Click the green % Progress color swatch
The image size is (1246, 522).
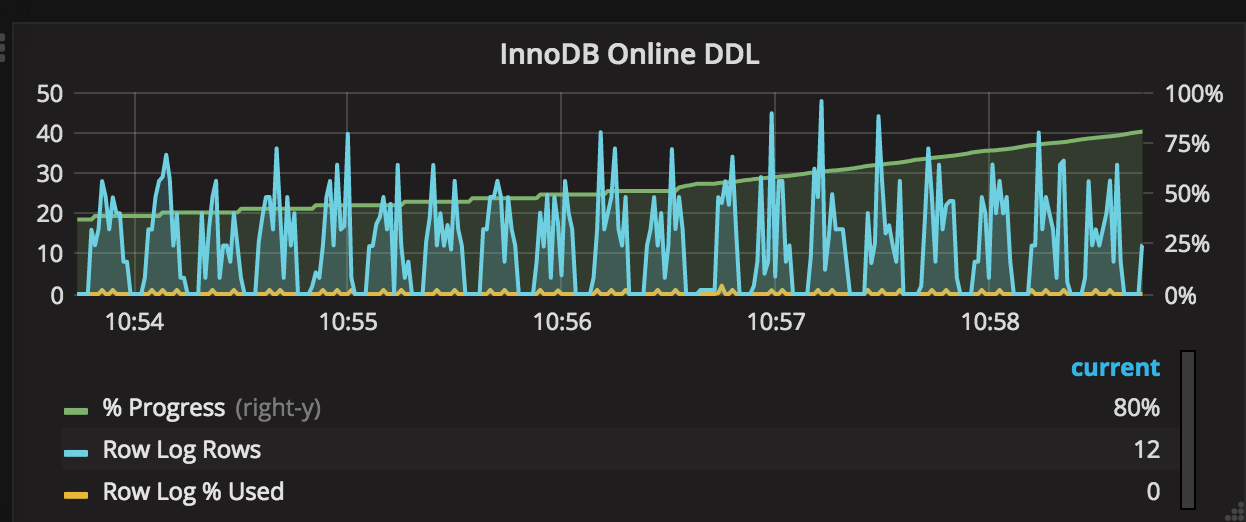click(76, 409)
